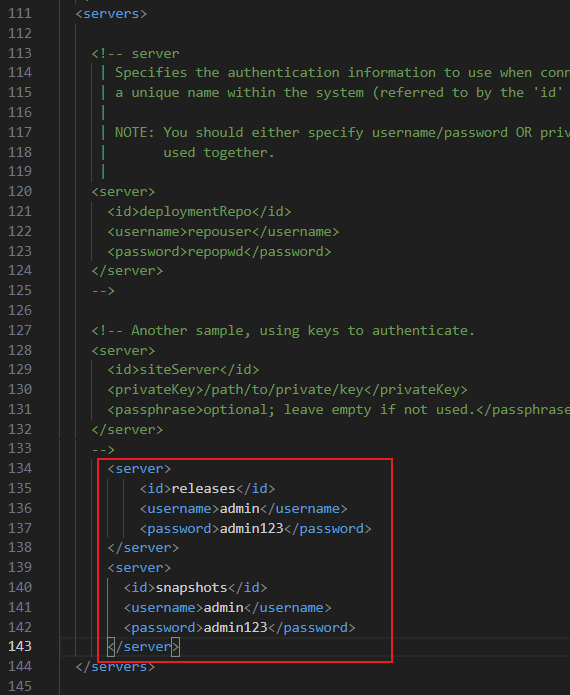This screenshot has height=695, width=570.
Task: Click the commented <server> tag on line 120
Action: click(123, 192)
